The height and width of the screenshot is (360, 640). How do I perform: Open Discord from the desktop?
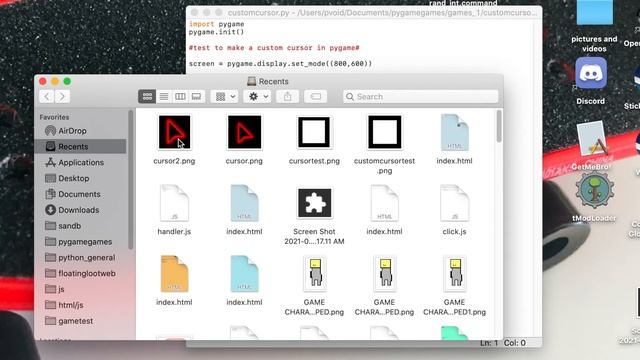point(591,73)
